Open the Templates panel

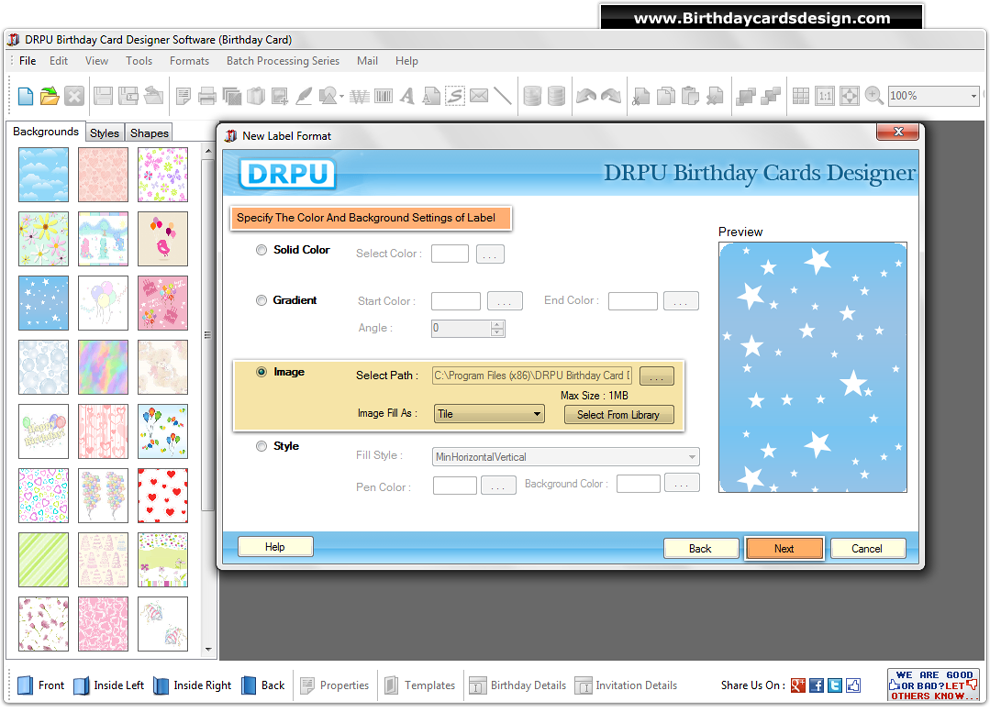tap(420, 686)
